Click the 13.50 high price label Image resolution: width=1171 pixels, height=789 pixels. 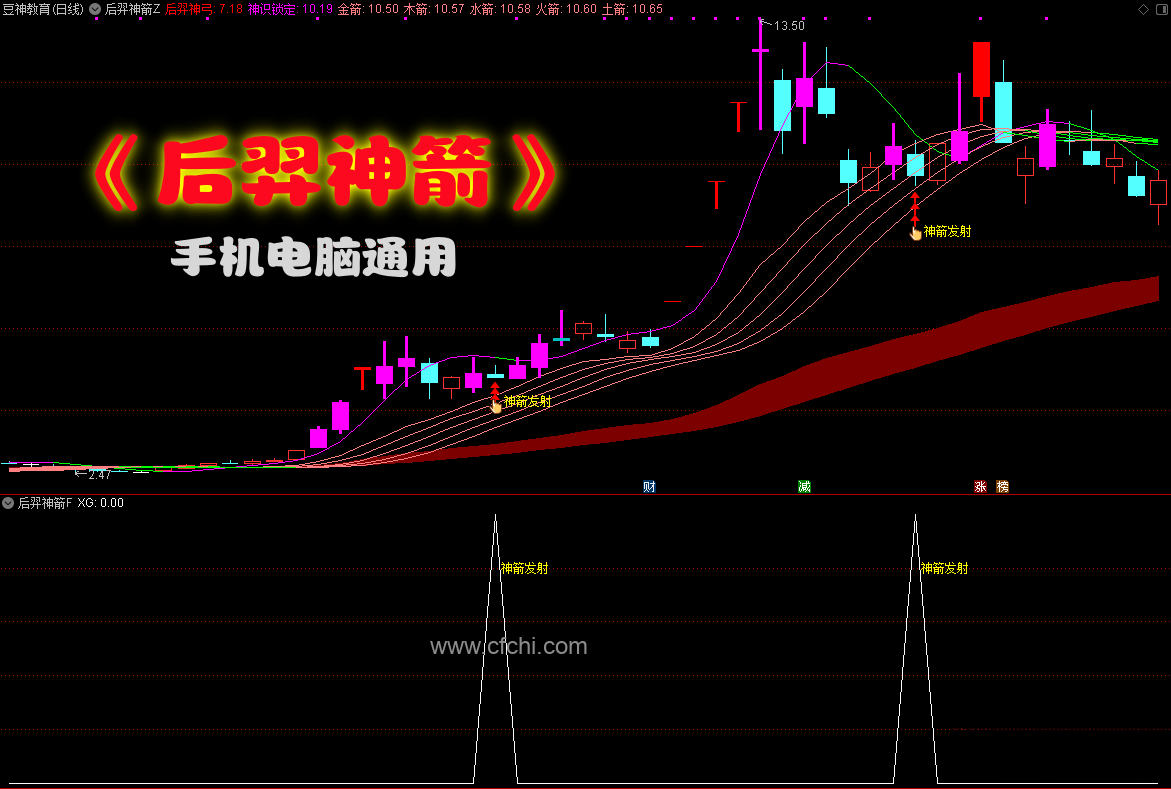click(789, 25)
